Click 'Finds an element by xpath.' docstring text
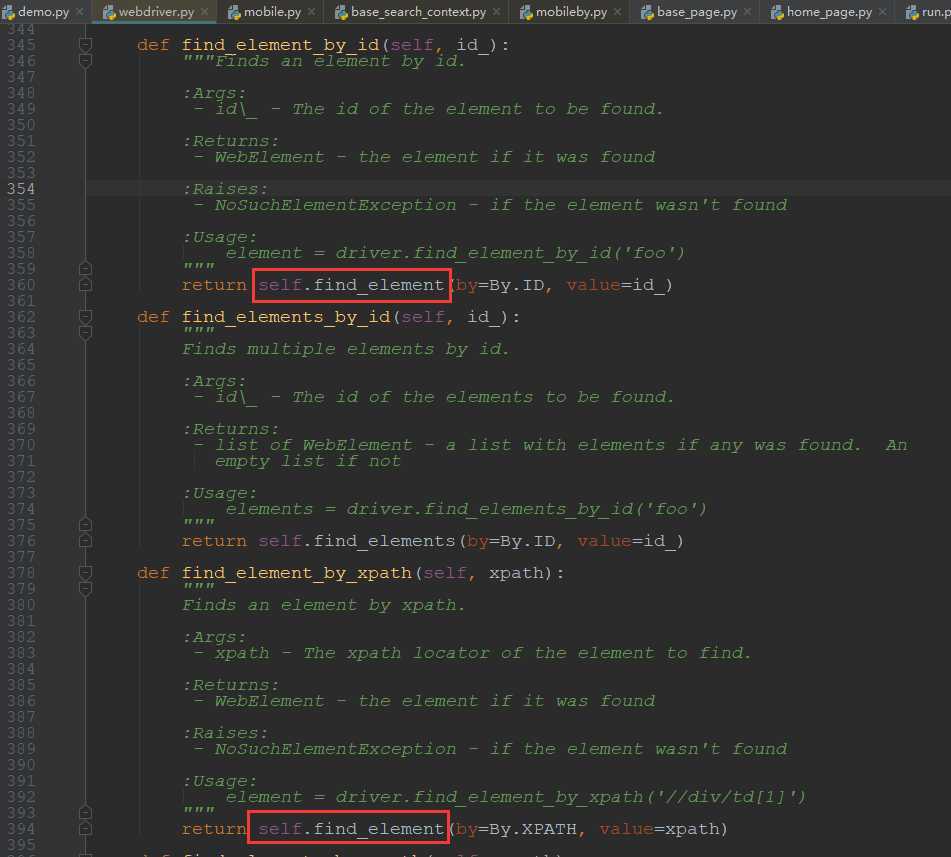Screen dimensions: 951x857 324,605
